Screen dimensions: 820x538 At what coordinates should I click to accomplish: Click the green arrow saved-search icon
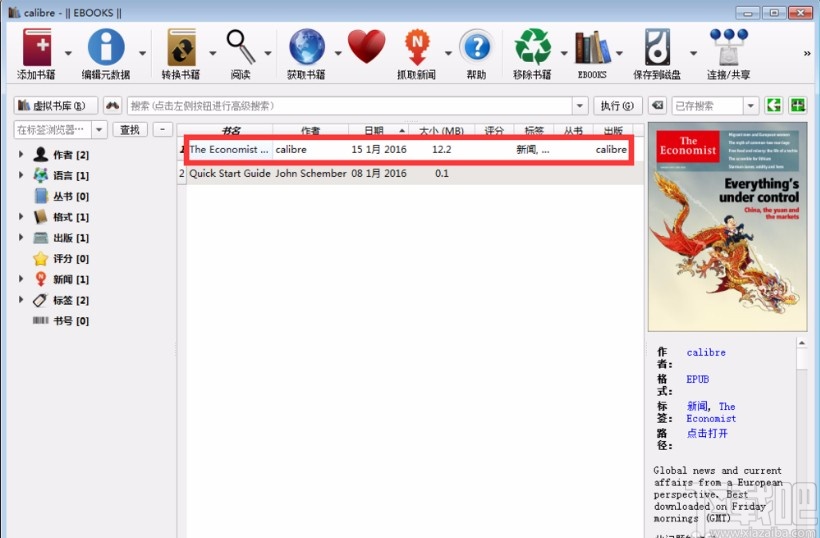click(x=773, y=106)
